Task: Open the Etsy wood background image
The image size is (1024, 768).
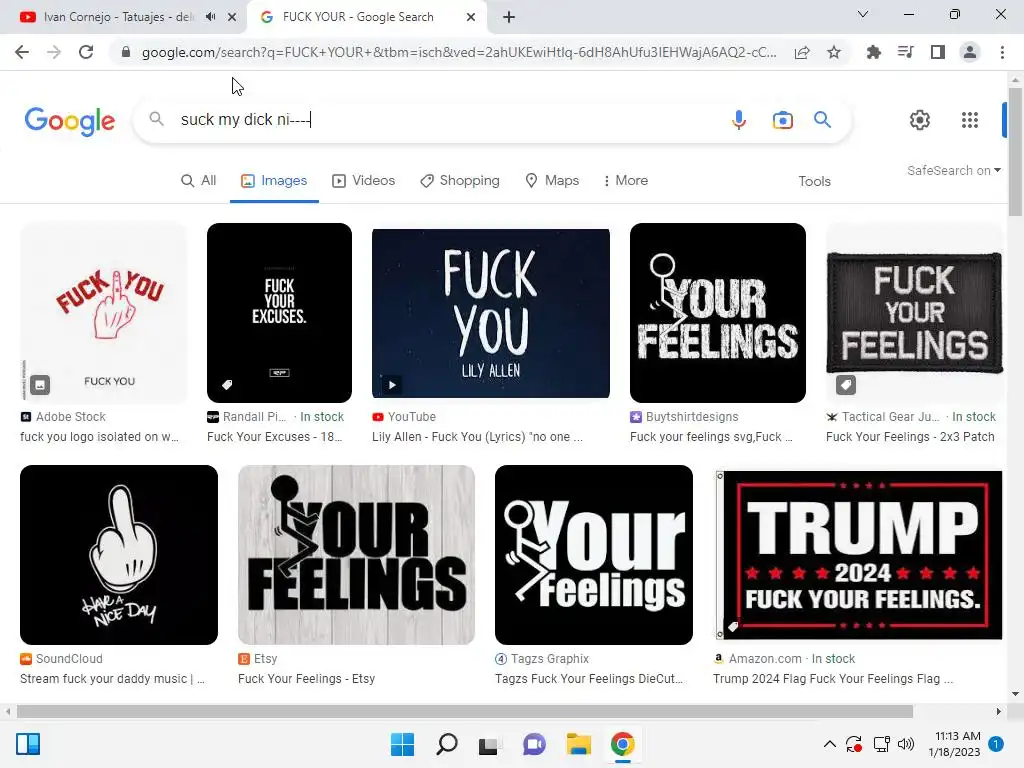Action: pyautogui.click(x=357, y=555)
